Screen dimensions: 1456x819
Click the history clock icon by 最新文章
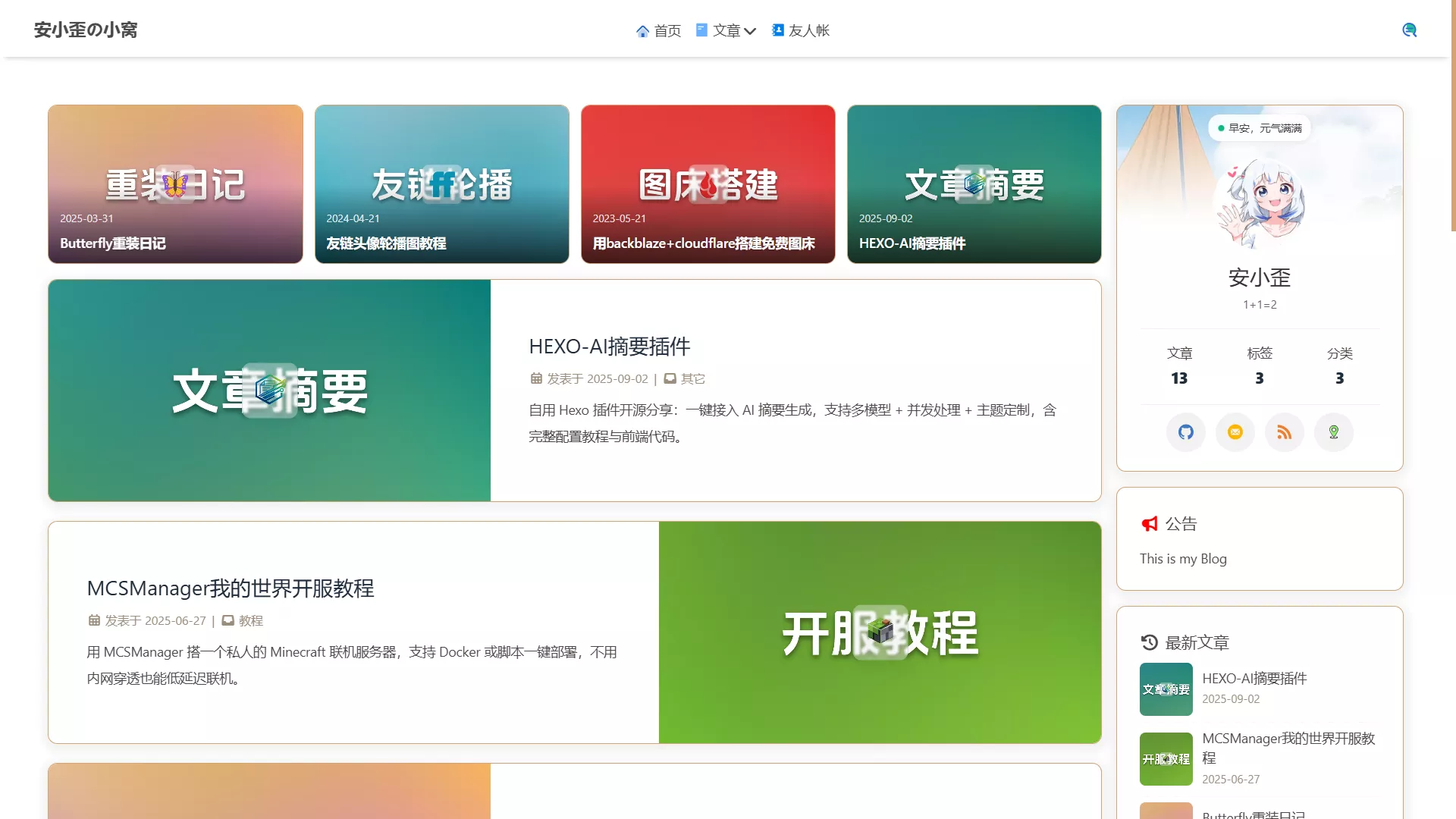(x=1150, y=643)
